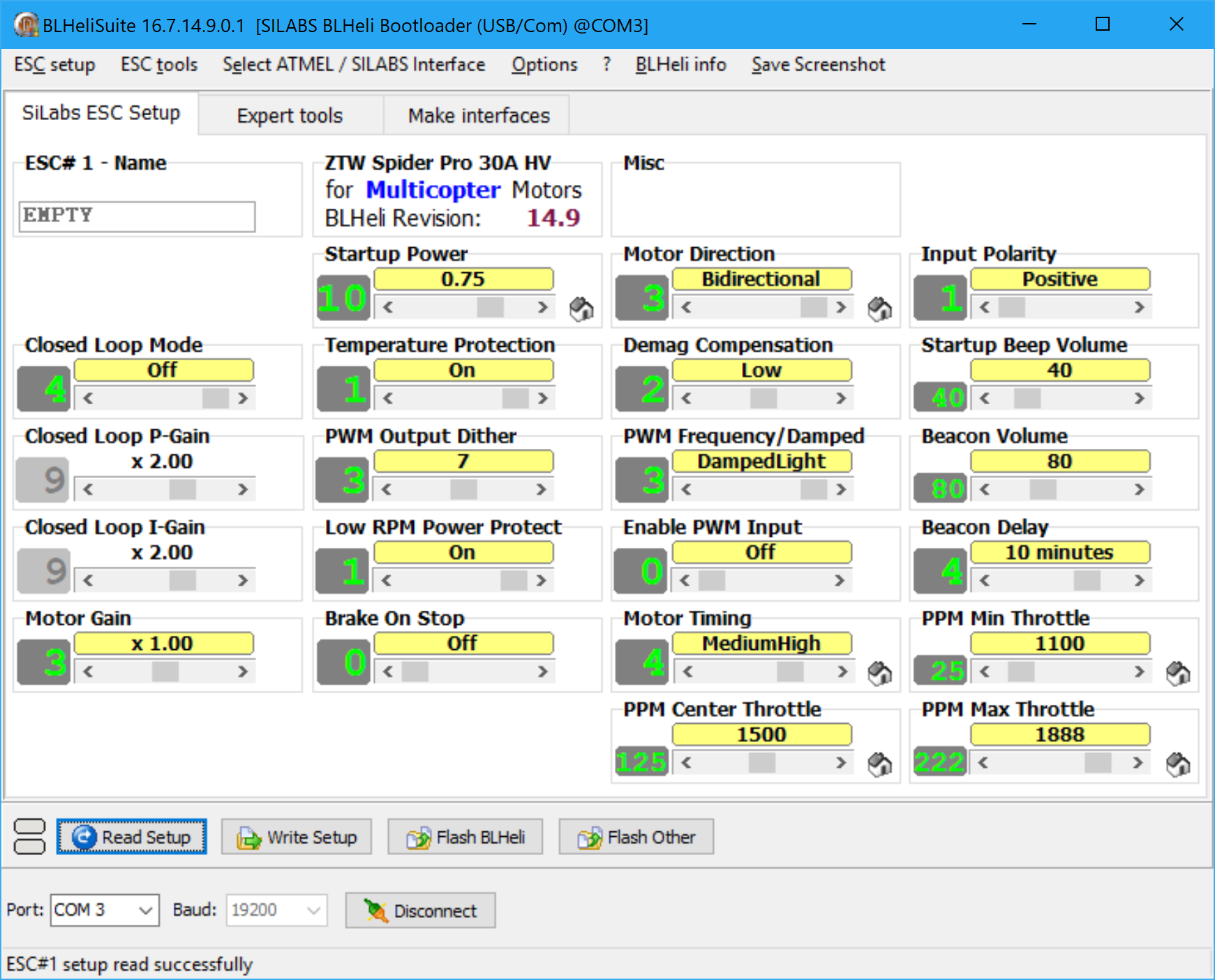Viewport: 1215px width, 980px height.
Task: Click the Enable PWM Input right arrow
Action: (840, 581)
